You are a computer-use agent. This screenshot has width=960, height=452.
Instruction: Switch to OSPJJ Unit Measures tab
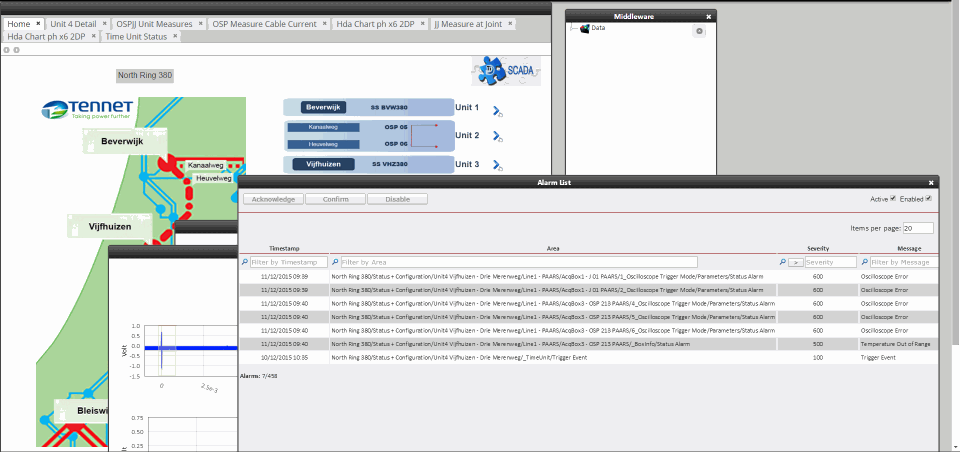(x=156, y=23)
